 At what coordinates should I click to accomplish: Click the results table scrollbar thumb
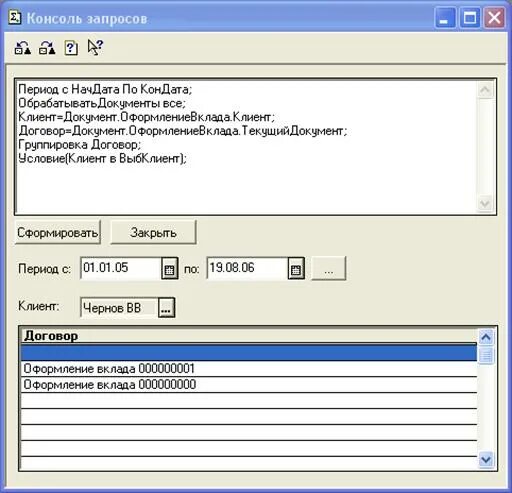486,355
